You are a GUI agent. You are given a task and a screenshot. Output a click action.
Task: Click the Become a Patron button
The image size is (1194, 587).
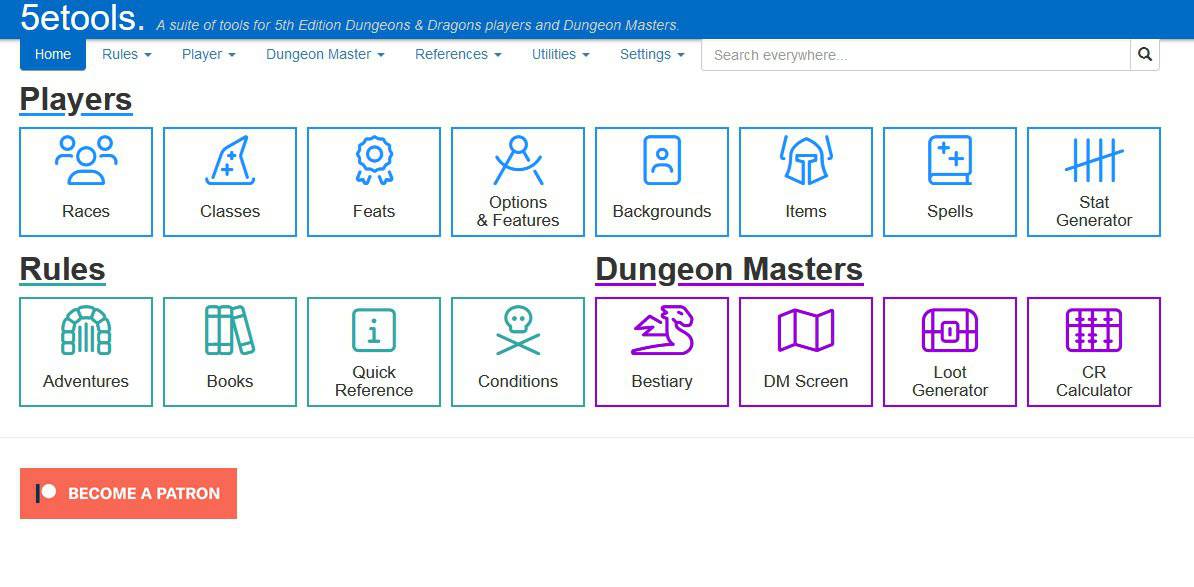128,493
